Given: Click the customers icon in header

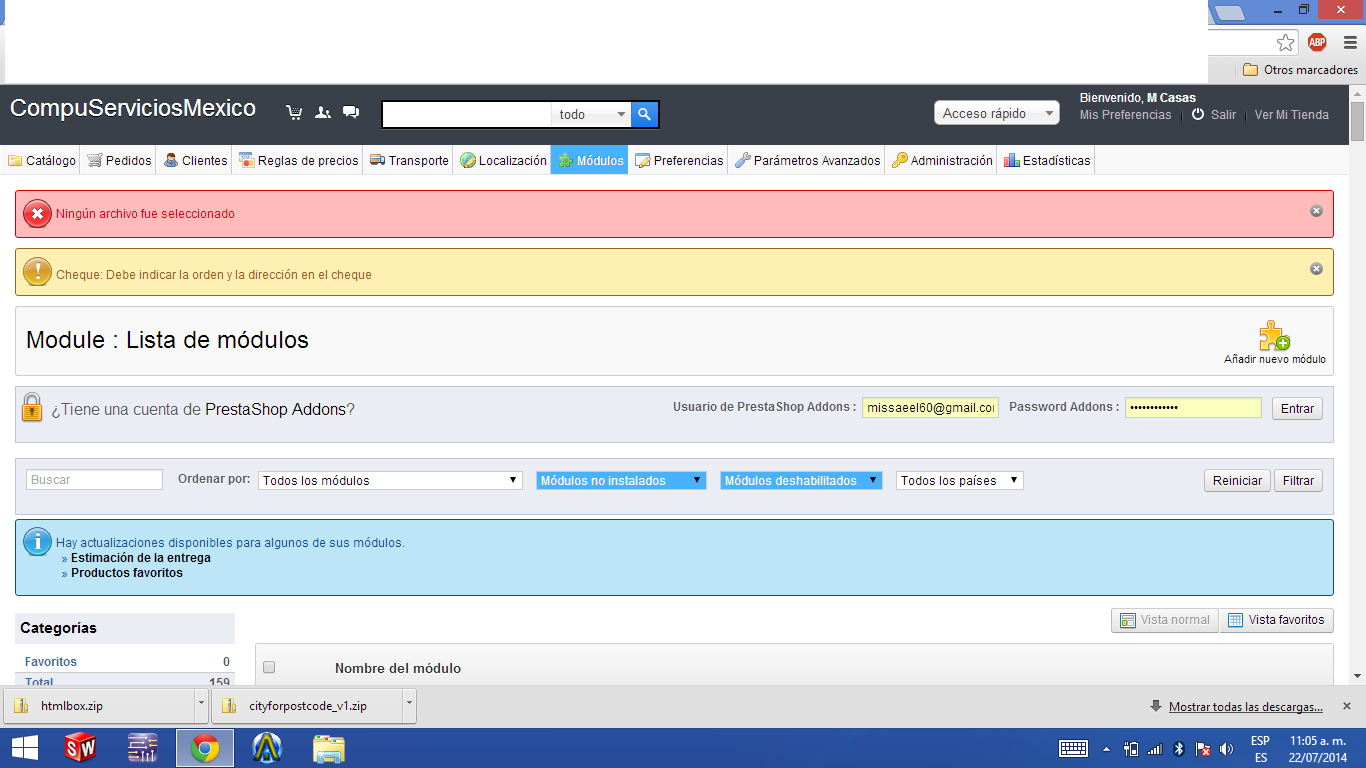Looking at the screenshot, I should point(322,113).
